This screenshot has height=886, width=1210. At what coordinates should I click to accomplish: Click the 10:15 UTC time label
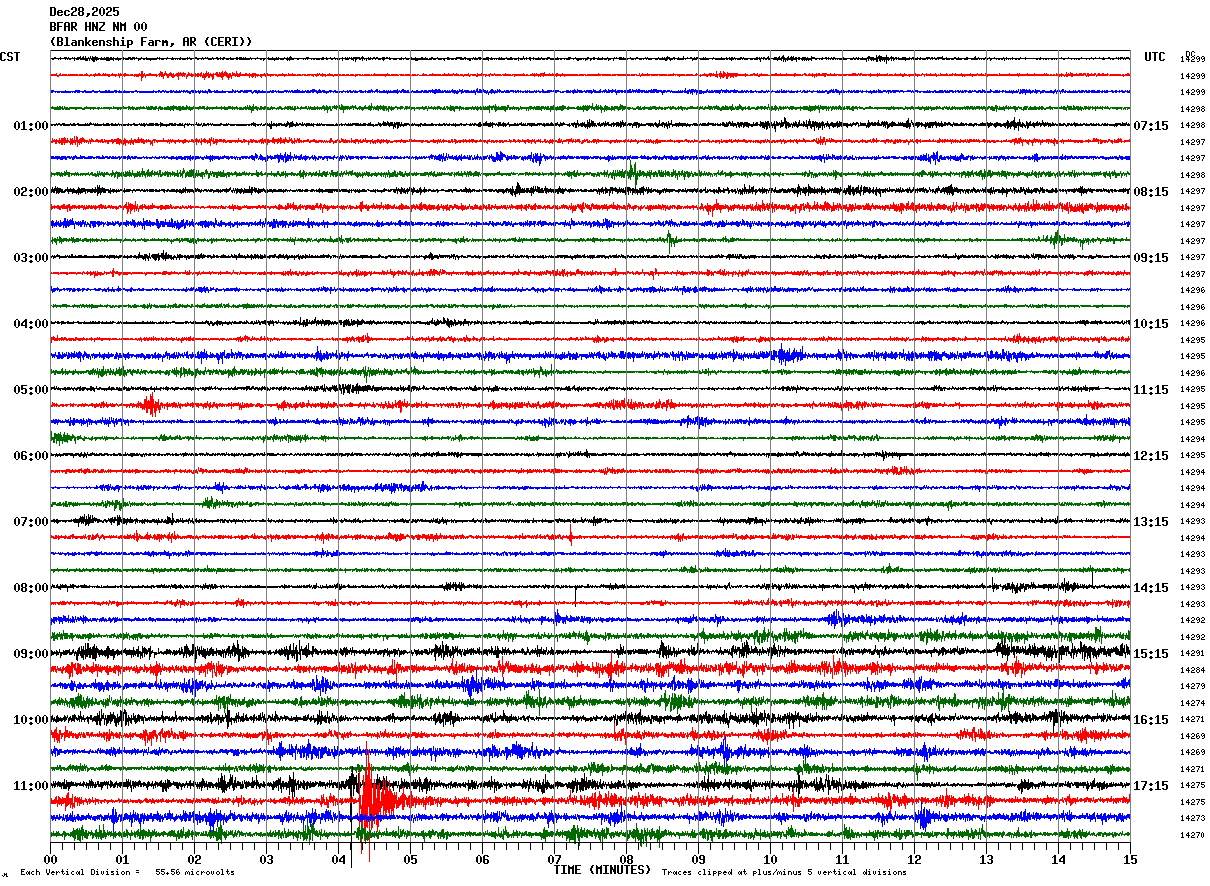1151,324
